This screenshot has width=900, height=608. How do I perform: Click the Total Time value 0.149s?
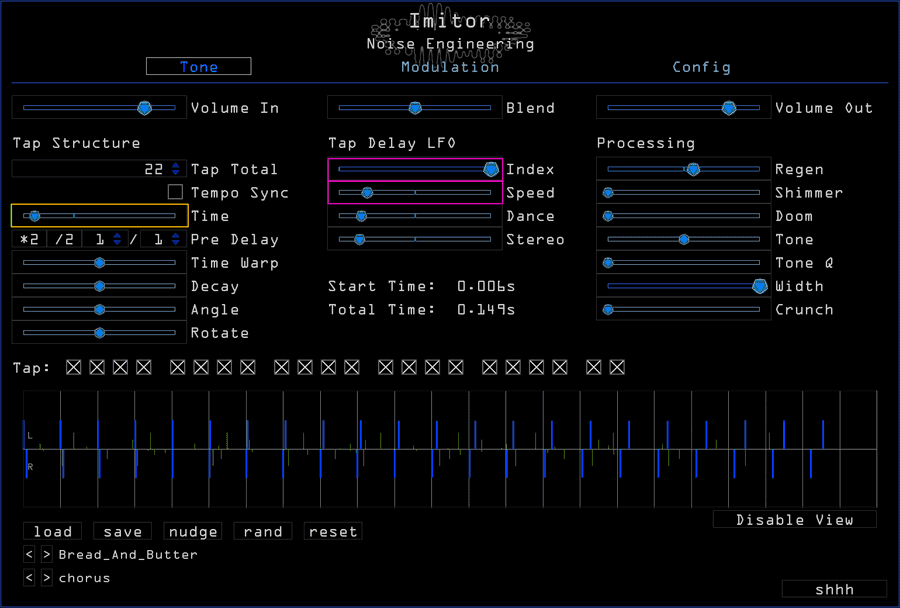tap(486, 309)
